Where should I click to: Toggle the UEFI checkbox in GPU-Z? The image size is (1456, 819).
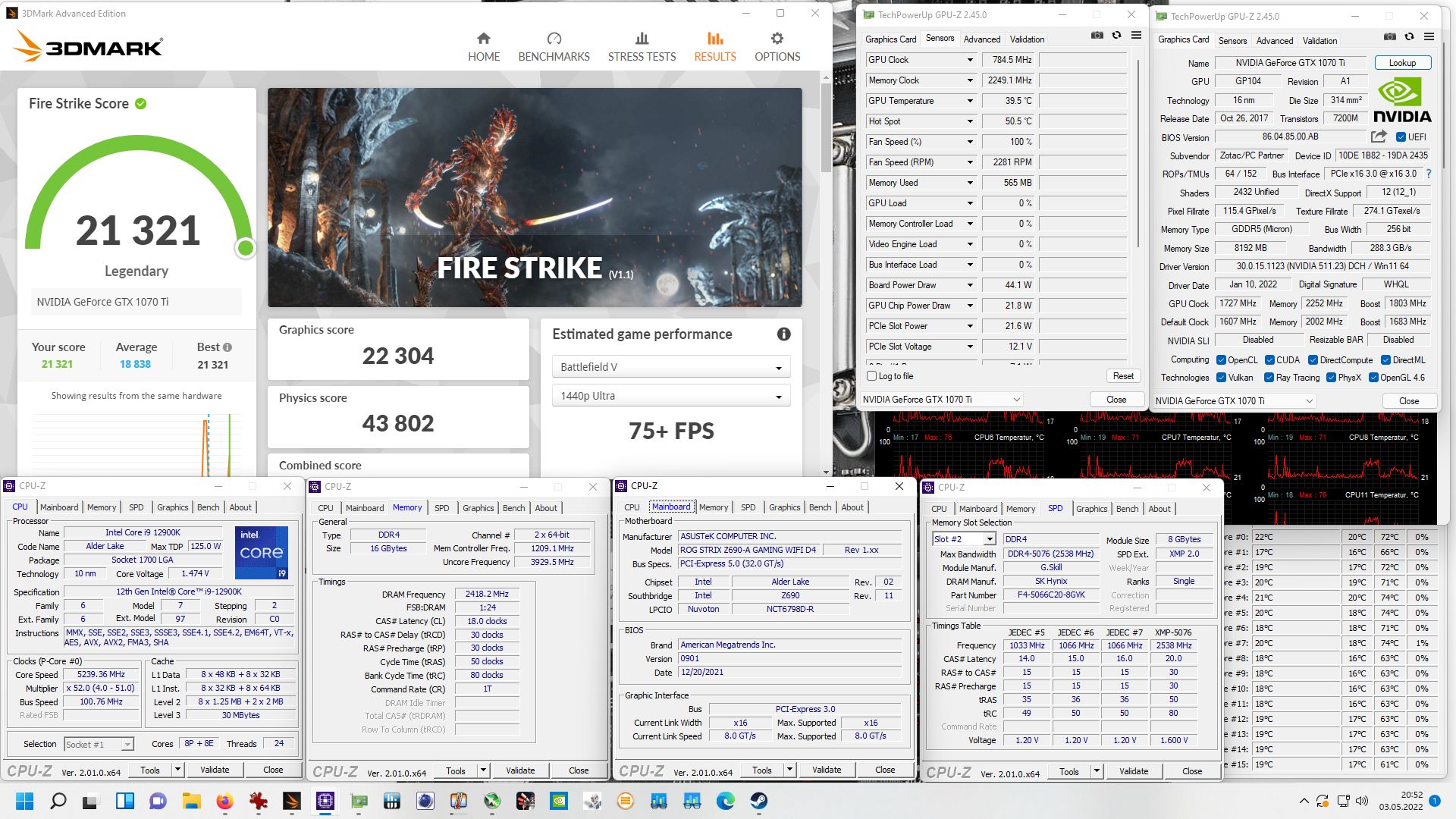1401,137
